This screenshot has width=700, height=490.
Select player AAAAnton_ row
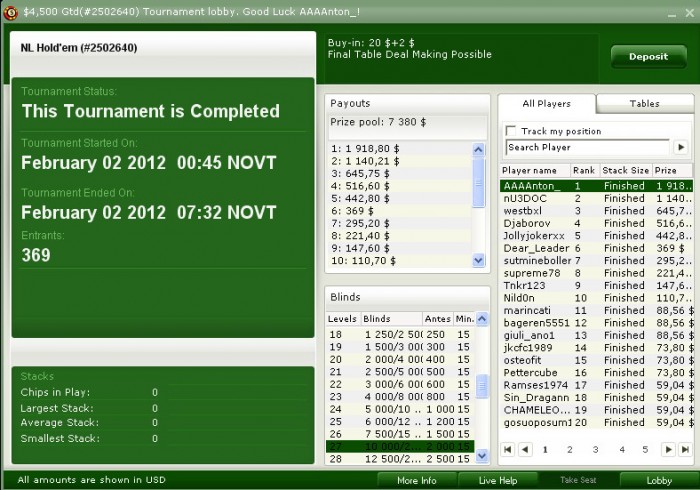(x=596, y=186)
